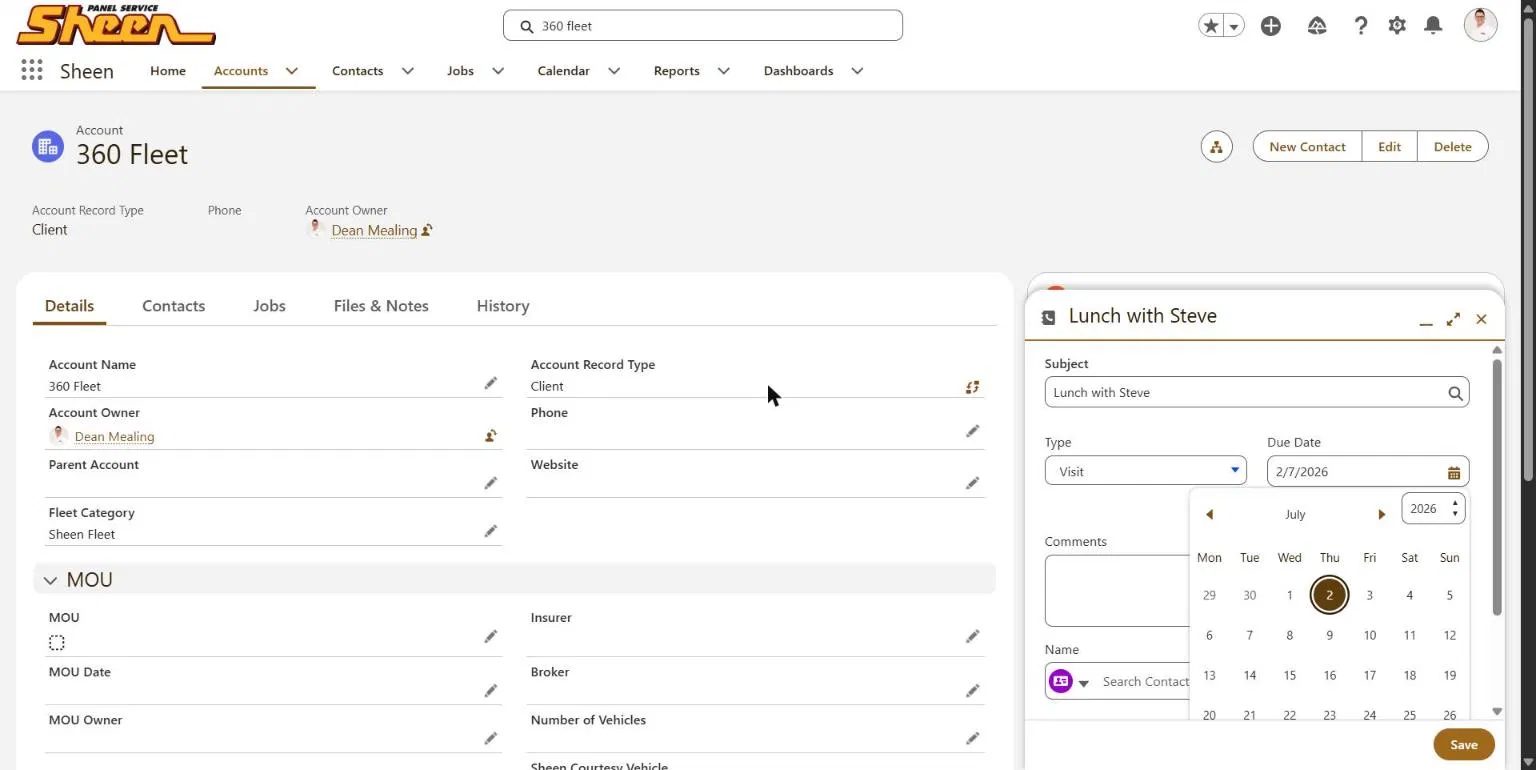
Task: Open the Calendar tab dropdown chevron
Action: [x=614, y=71]
